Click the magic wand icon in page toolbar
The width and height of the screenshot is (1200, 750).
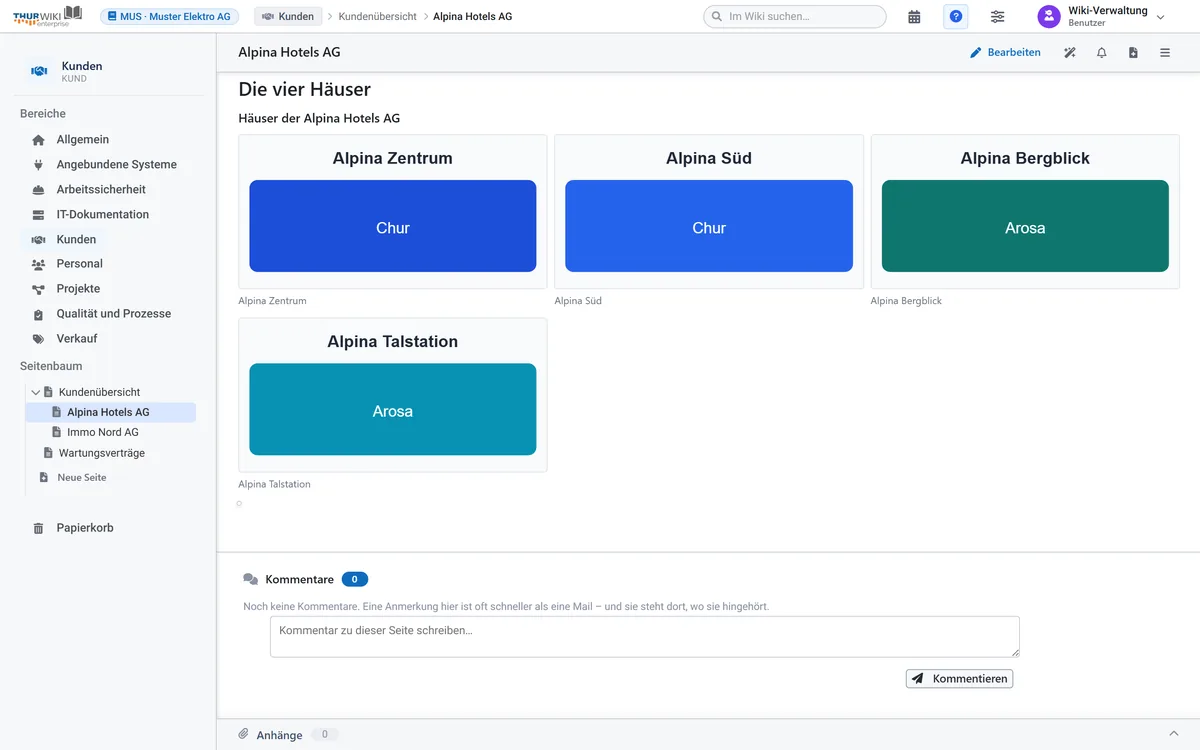point(1070,53)
